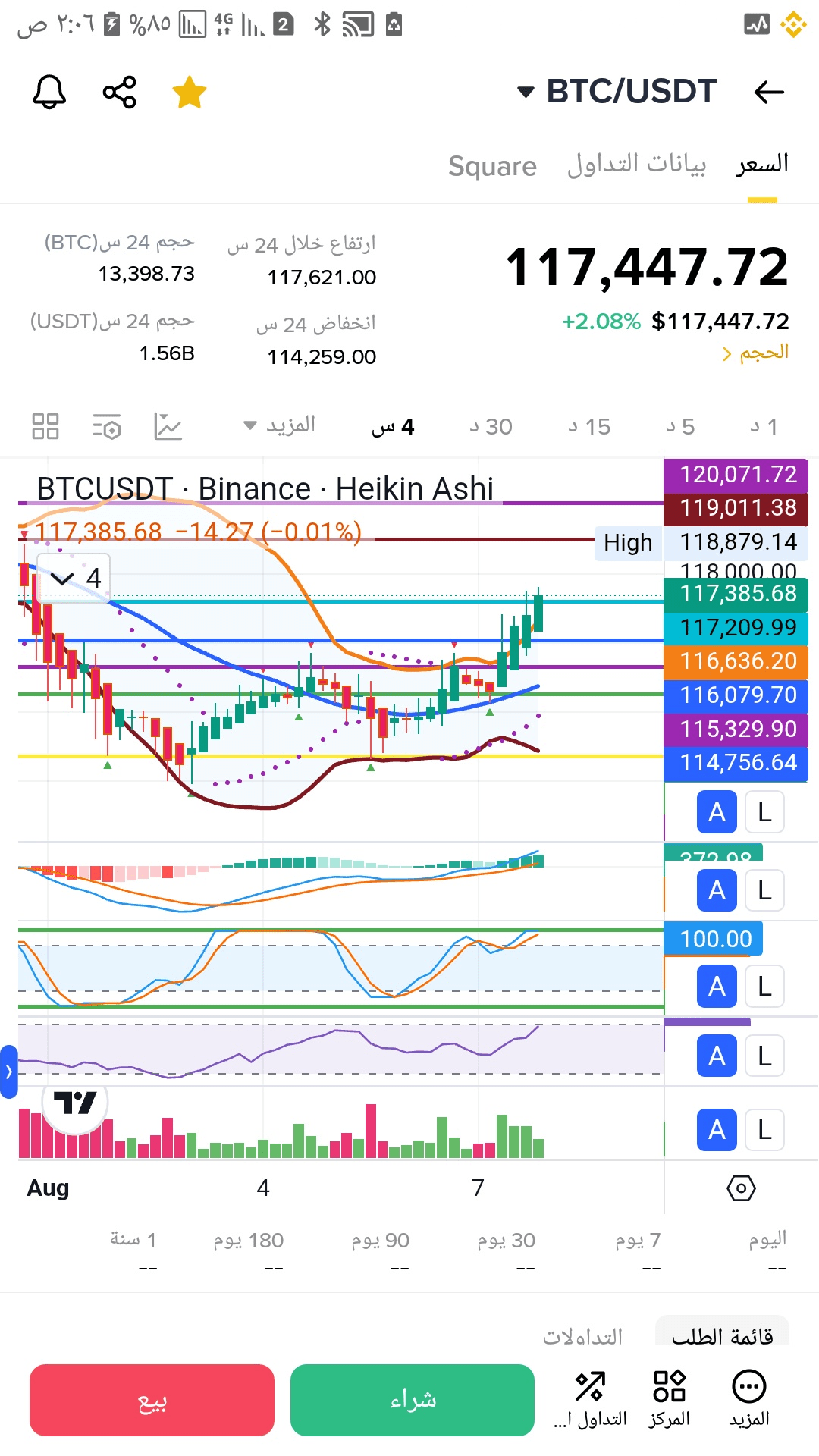Select the 7 يوم performance period
Screen dimensions: 819x1456
pos(639,1251)
